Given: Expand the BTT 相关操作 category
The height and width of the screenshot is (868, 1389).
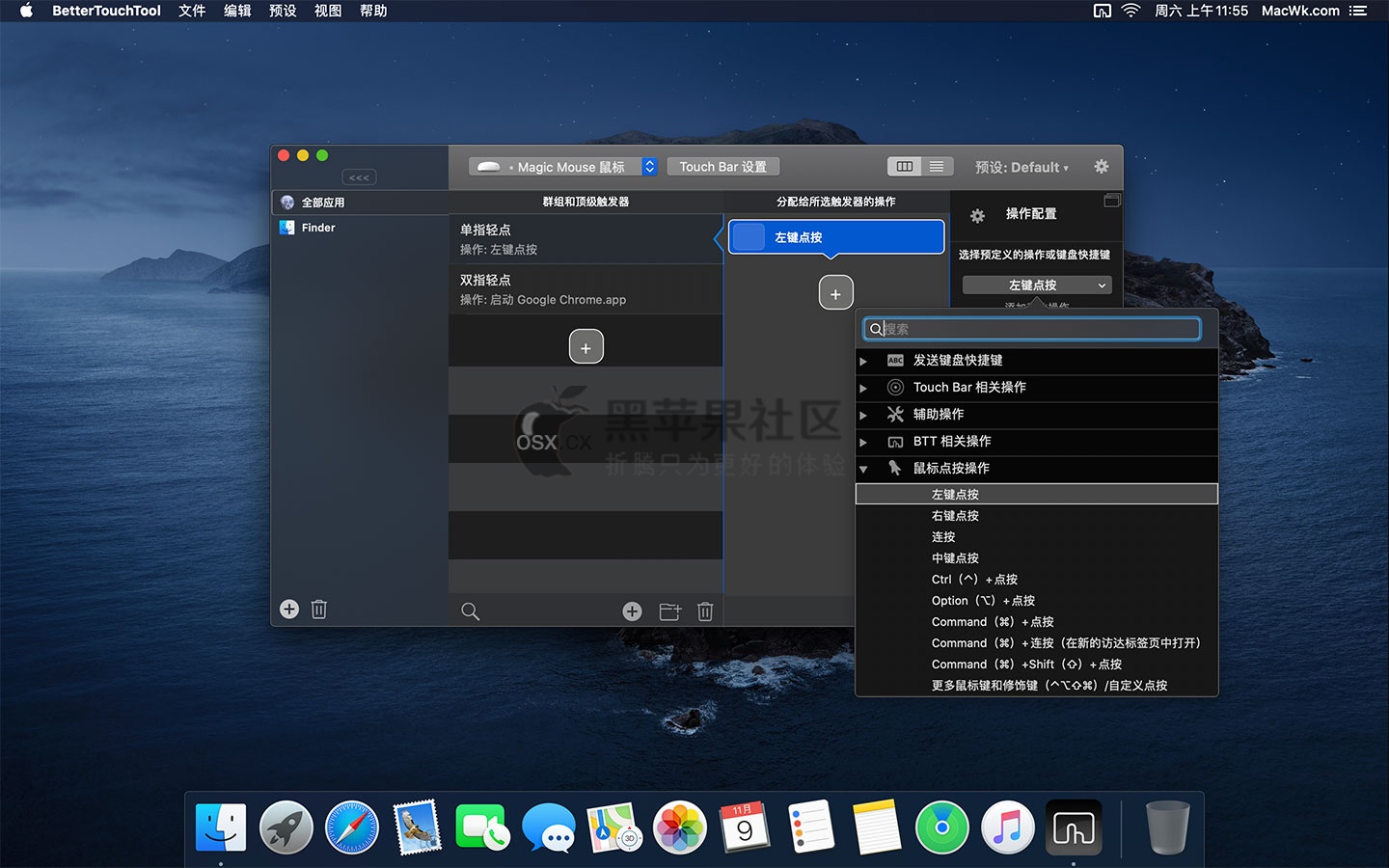Looking at the screenshot, I should tap(863, 442).
